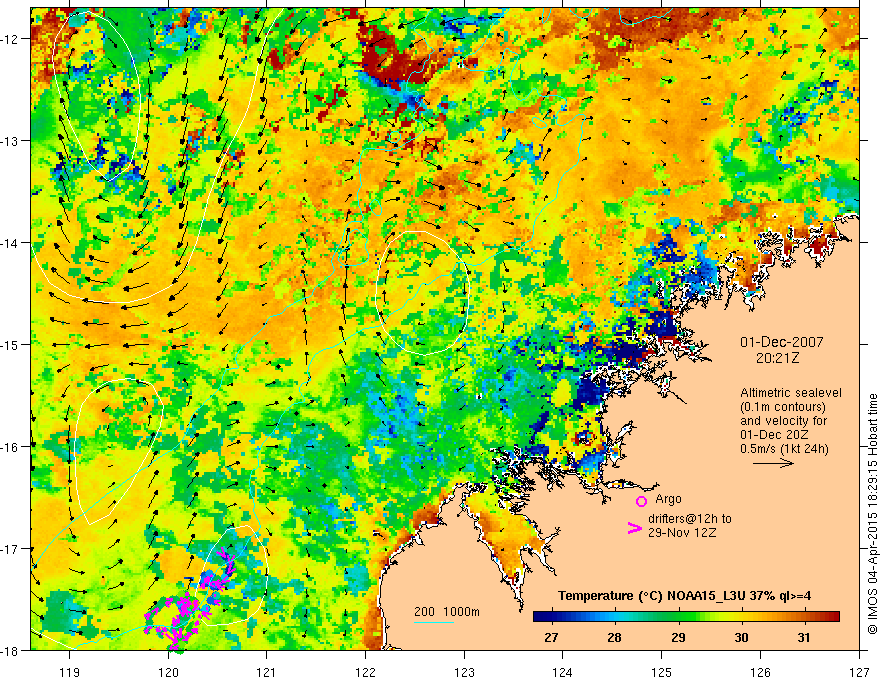The height and width of the screenshot is (680, 880).
Task: Click the 'Argo' legend label
Action: point(668,499)
